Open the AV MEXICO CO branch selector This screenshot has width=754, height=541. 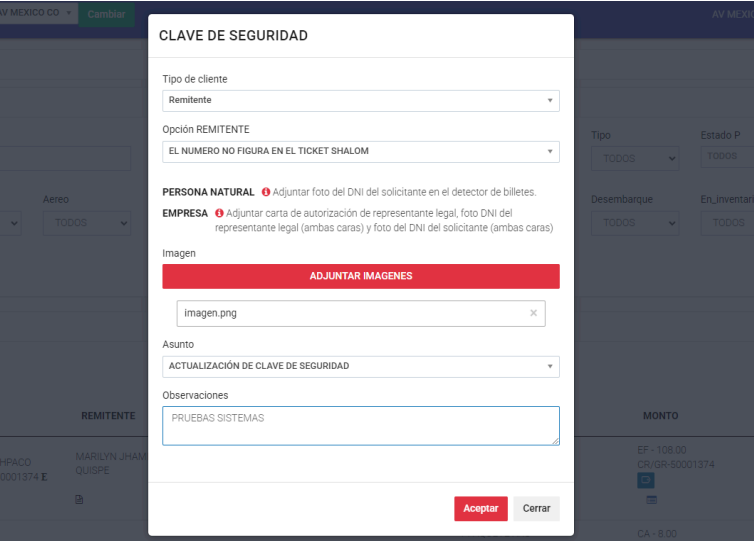click(38, 12)
